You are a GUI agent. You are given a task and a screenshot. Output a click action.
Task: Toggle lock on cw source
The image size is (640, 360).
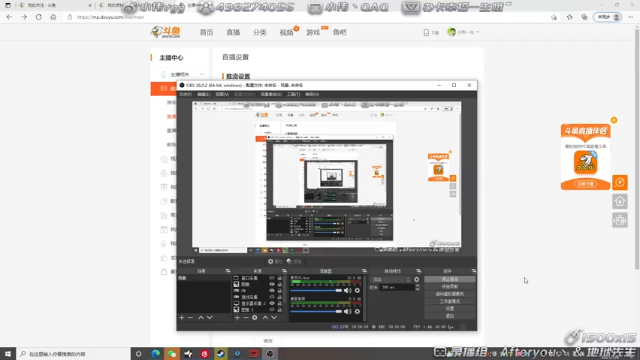(280, 291)
